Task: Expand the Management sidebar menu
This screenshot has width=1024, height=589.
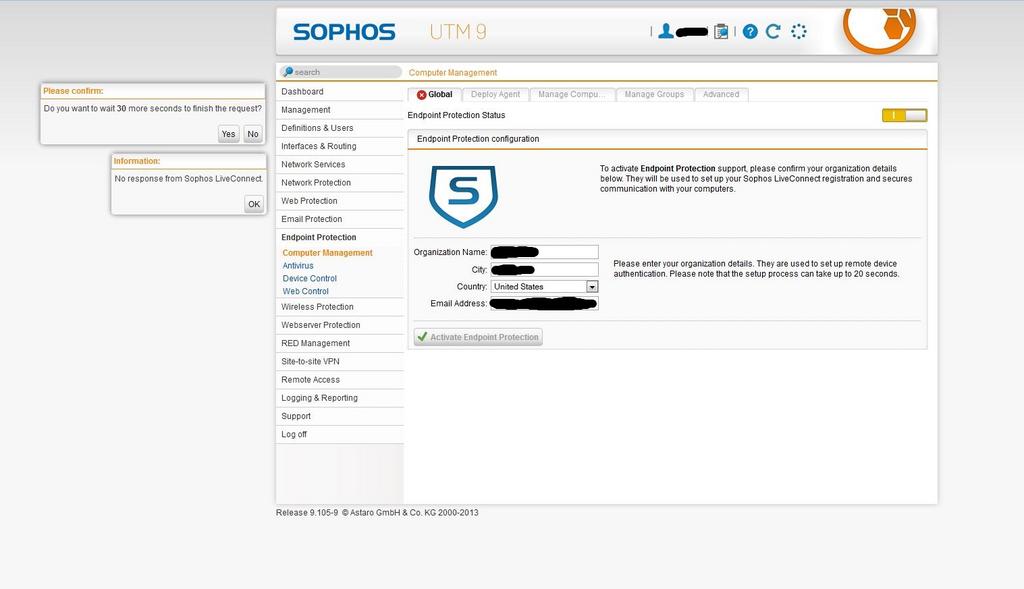Action: [340, 110]
